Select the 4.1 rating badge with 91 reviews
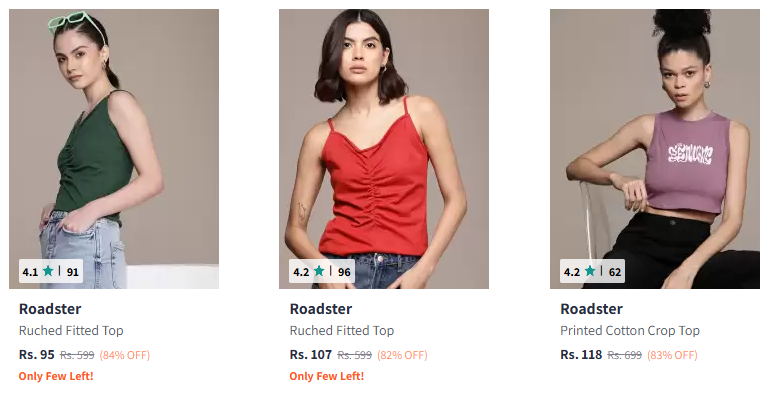Screen dimensions: 771x403 point(51,271)
